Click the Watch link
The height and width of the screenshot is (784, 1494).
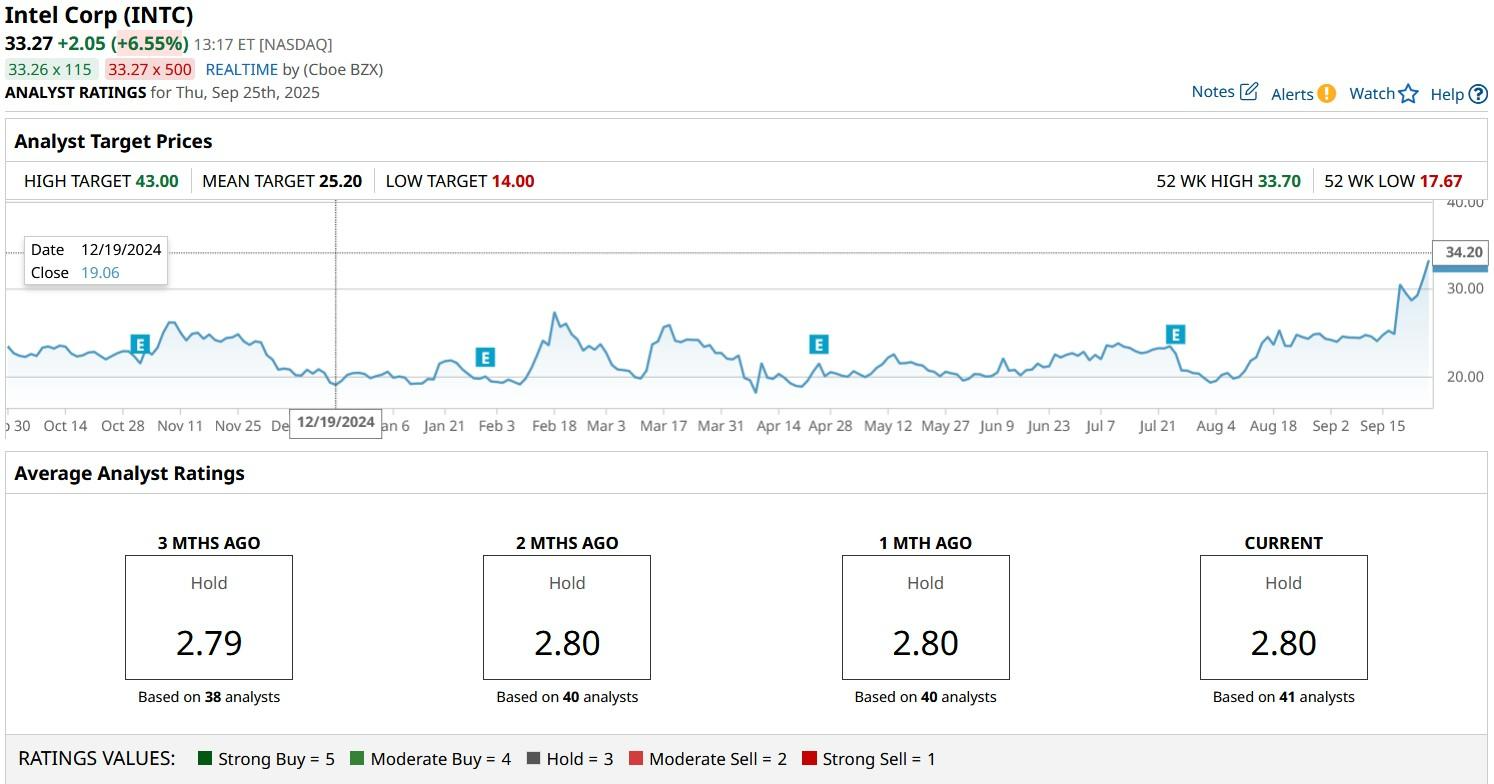[1371, 93]
